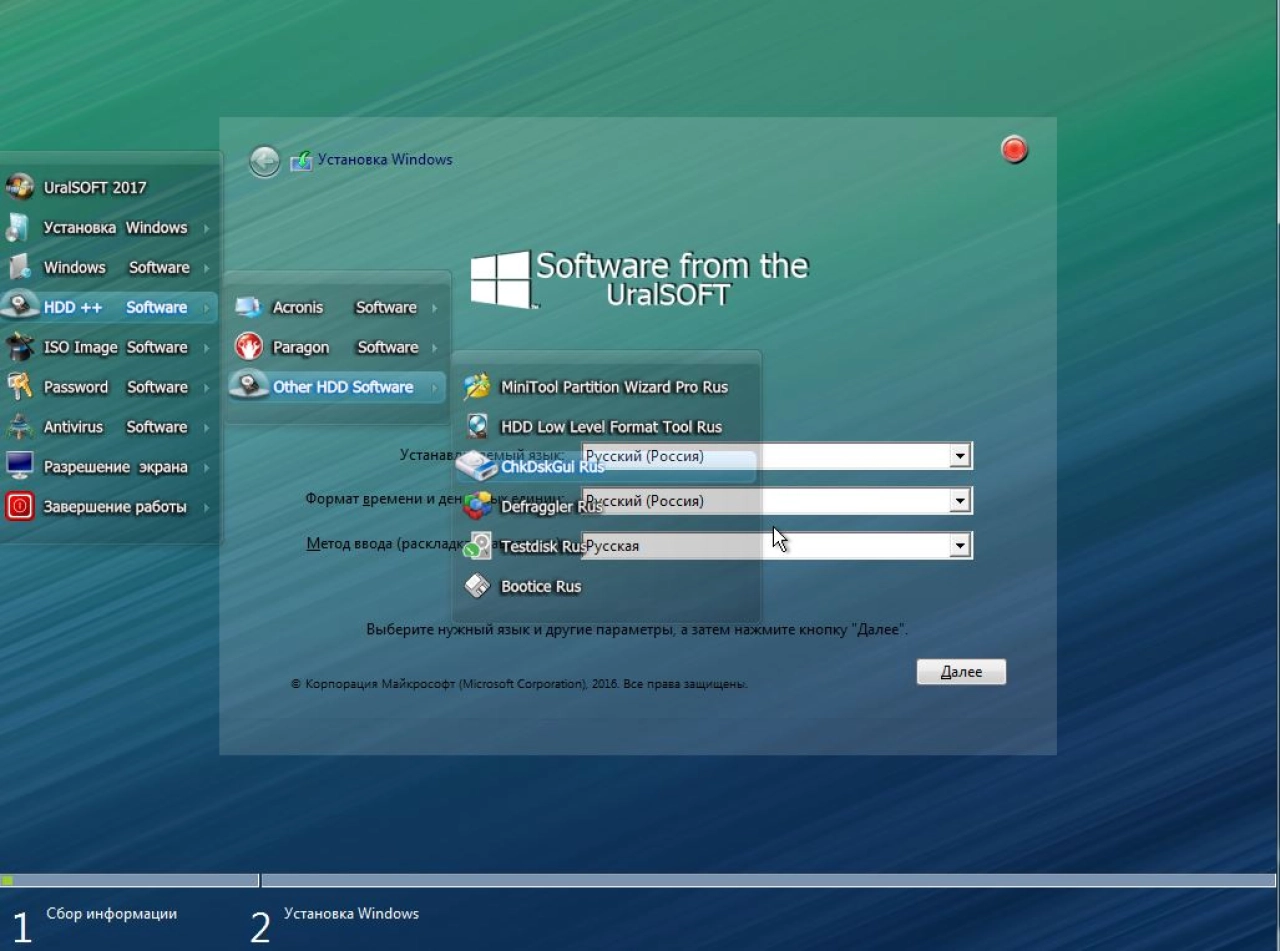Launch ChkDskGui Rus

606,467
